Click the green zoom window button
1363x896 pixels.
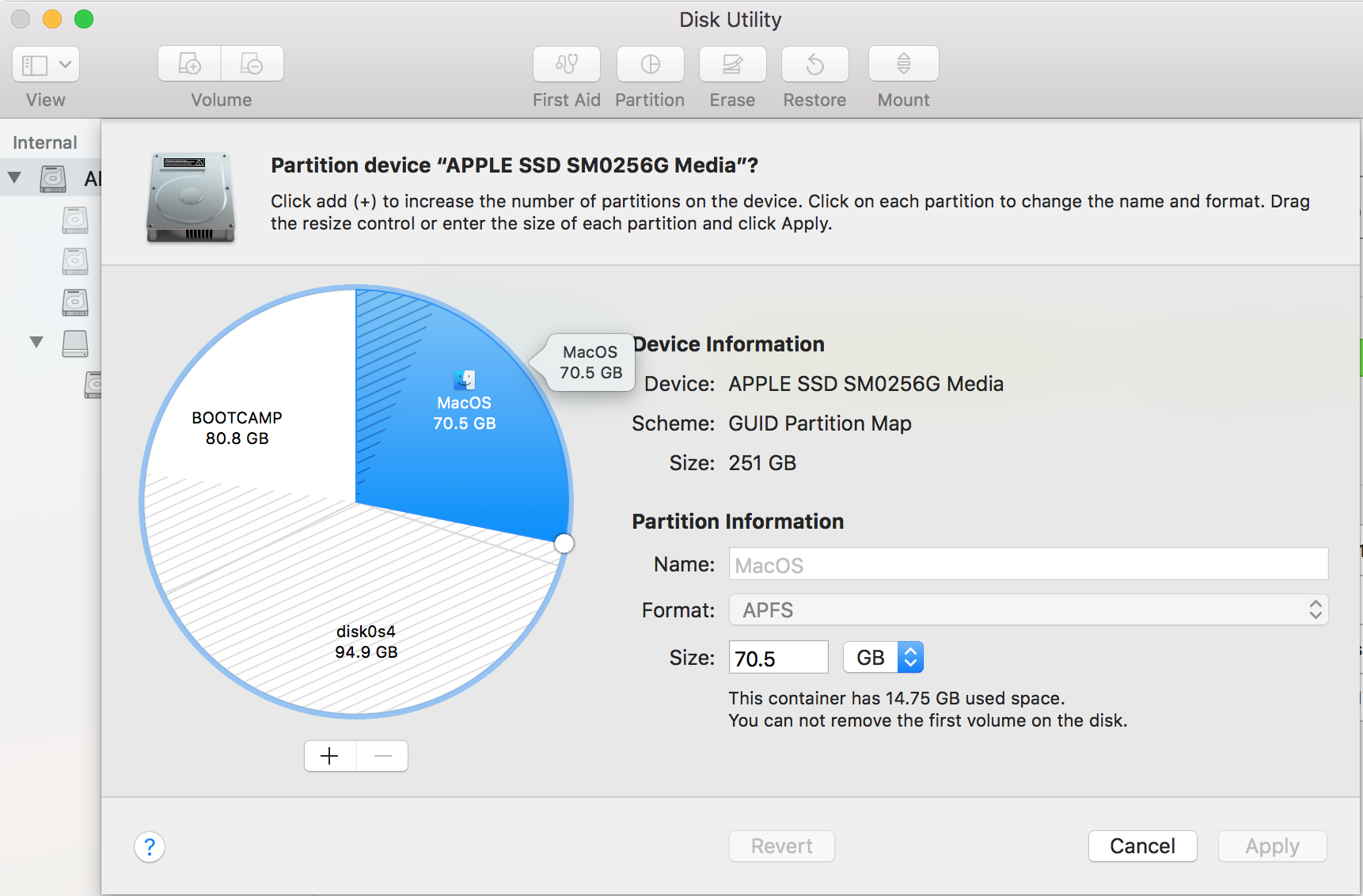coord(84,19)
